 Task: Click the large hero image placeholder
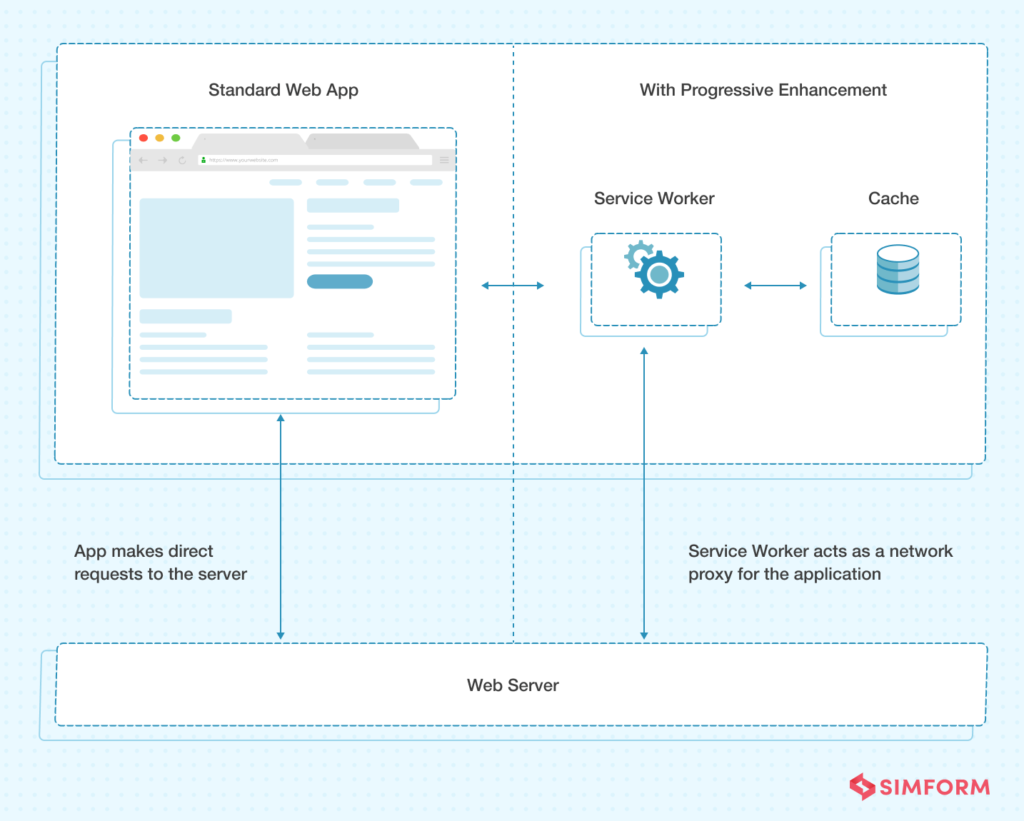point(218,245)
